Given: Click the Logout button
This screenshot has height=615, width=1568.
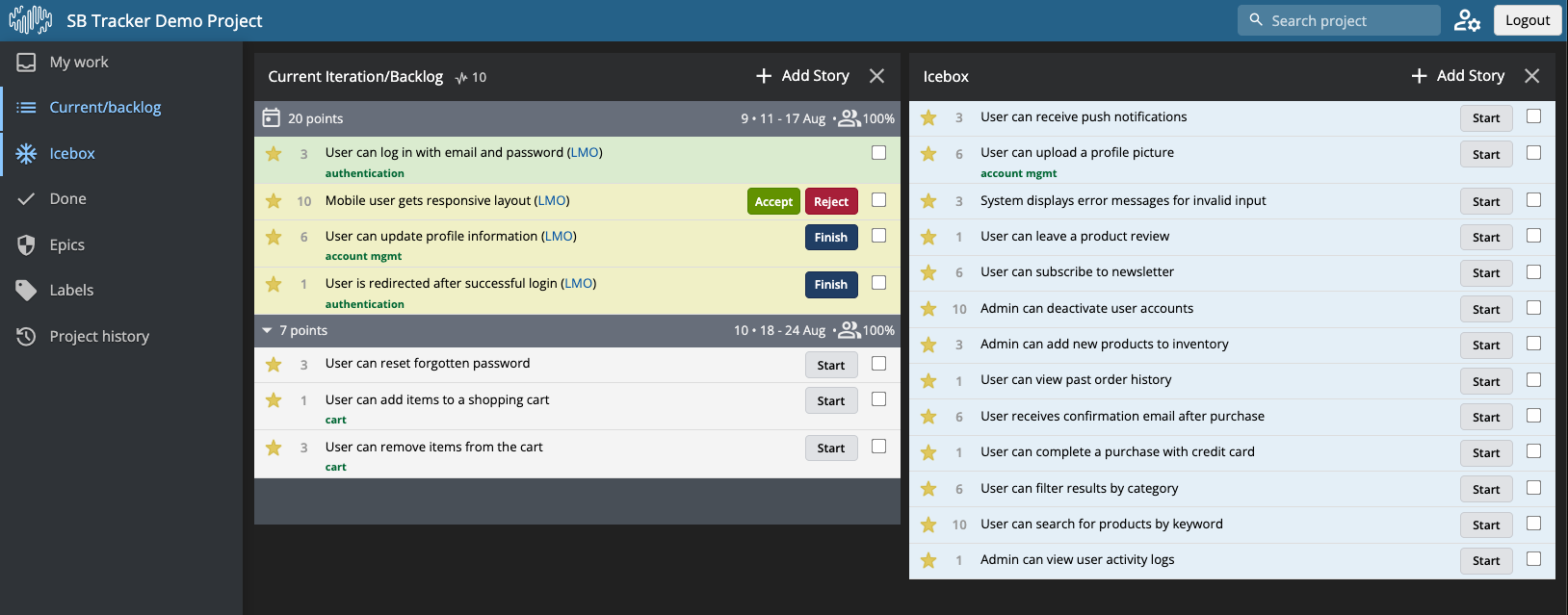Looking at the screenshot, I should point(1528,20).
